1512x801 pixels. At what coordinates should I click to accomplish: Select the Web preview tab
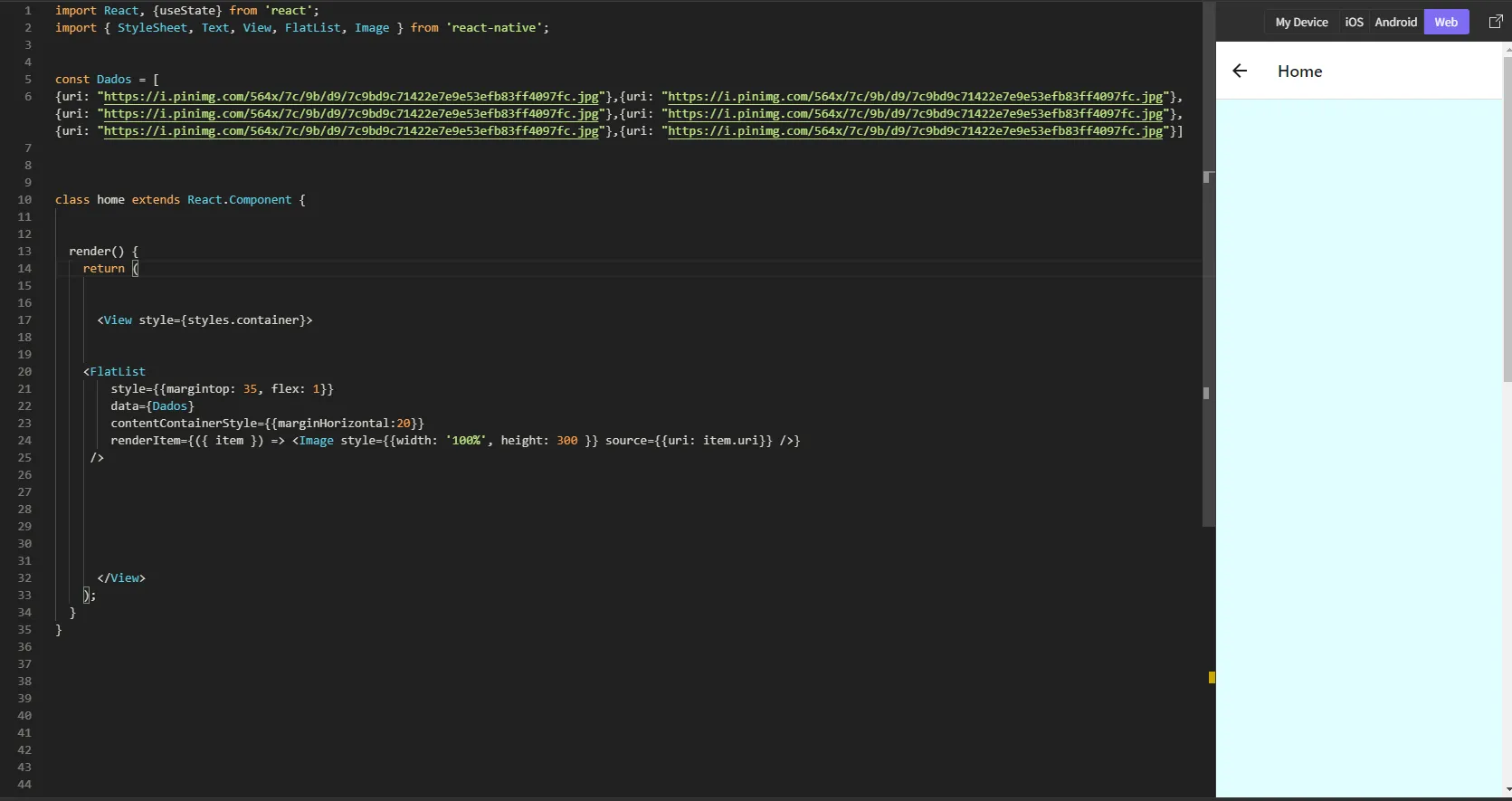(1446, 22)
